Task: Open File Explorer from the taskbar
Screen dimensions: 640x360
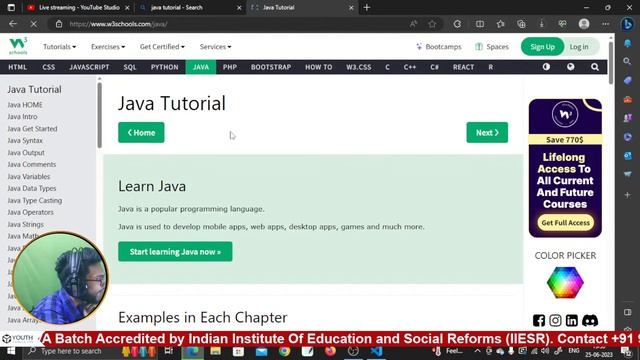Action: (216, 351)
